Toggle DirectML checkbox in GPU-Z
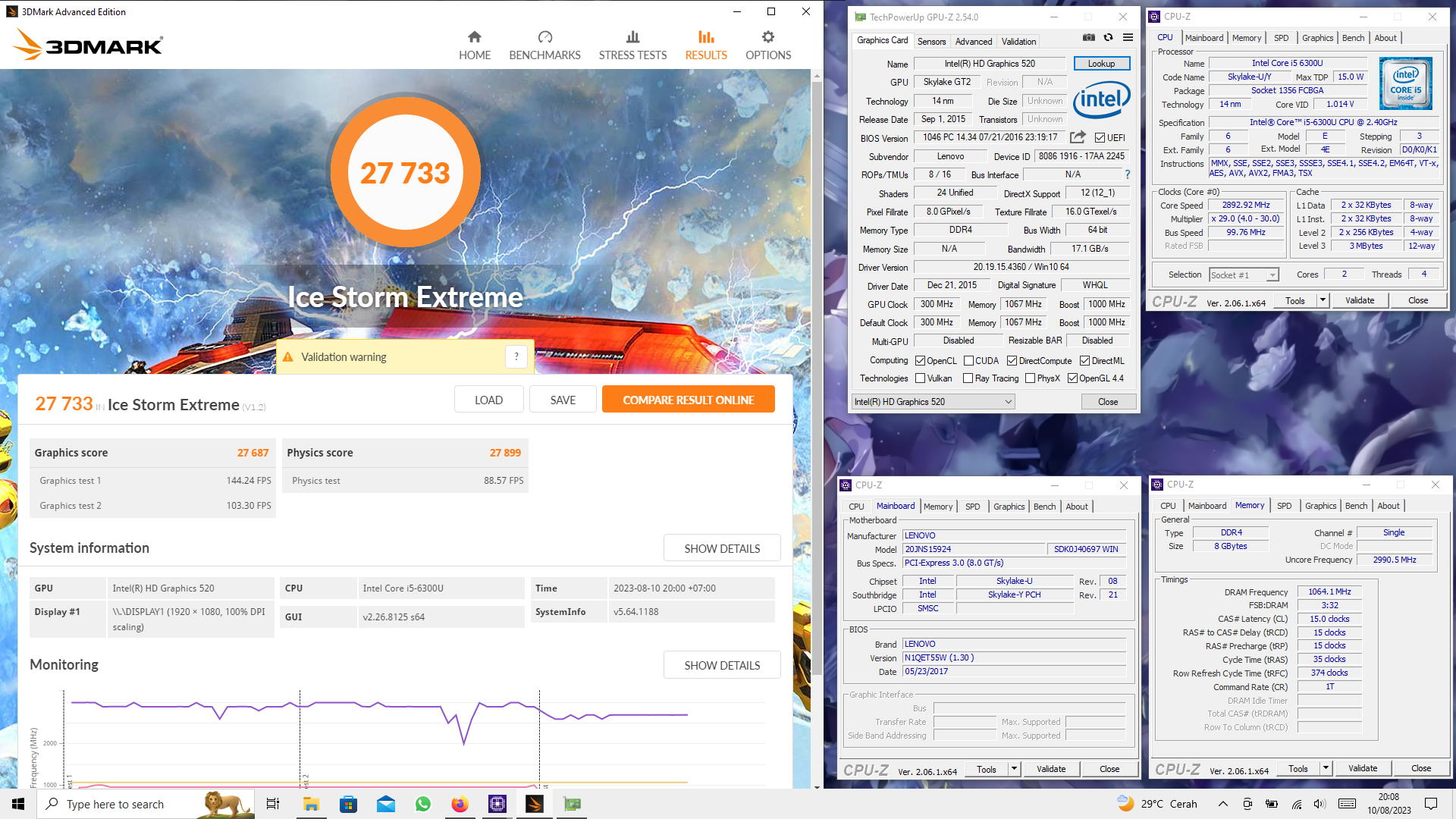 click(1084, 361)
